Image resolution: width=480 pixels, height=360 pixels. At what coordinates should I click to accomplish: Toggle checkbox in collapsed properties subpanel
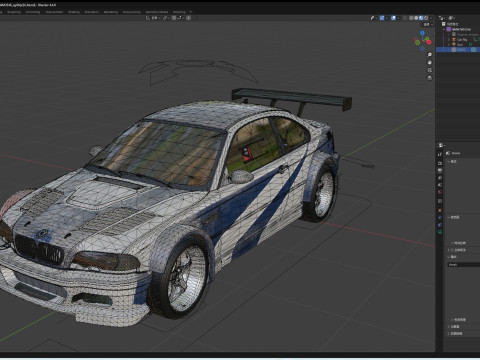tap(453, 250)
